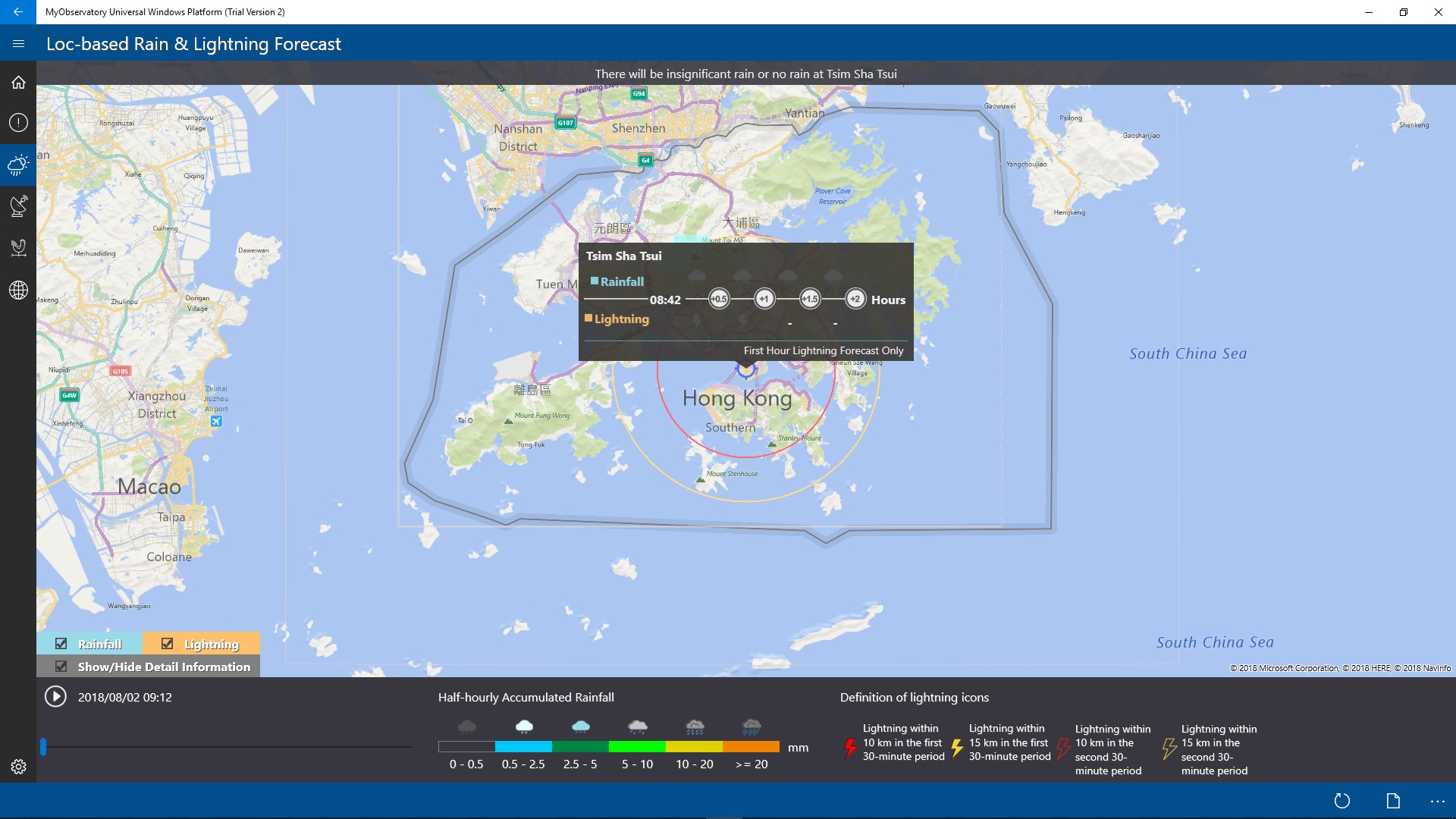
Task: Click the globe icon in the sidebar
Action: (x=18, y=290)
